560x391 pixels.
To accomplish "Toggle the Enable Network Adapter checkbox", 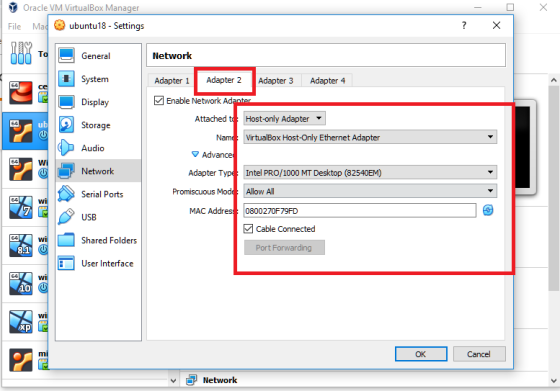I will [x=159, y=101].
